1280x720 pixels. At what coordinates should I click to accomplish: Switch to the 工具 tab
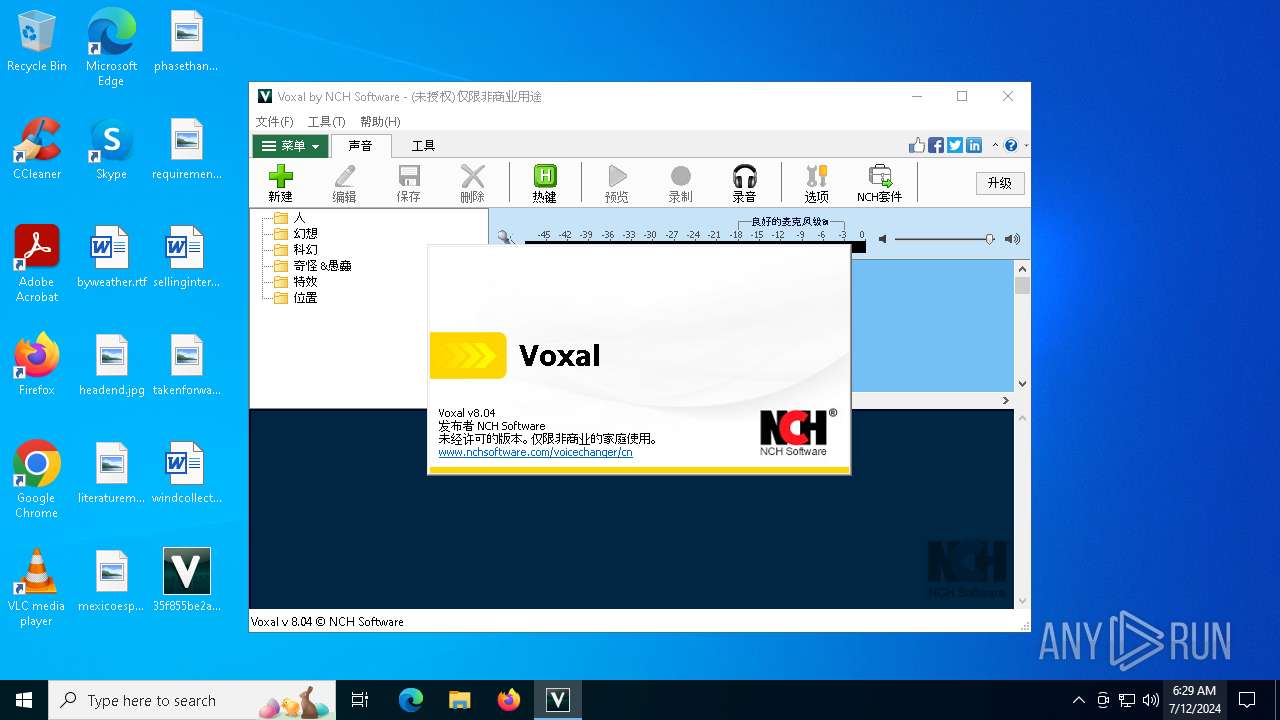coord(424,146)
